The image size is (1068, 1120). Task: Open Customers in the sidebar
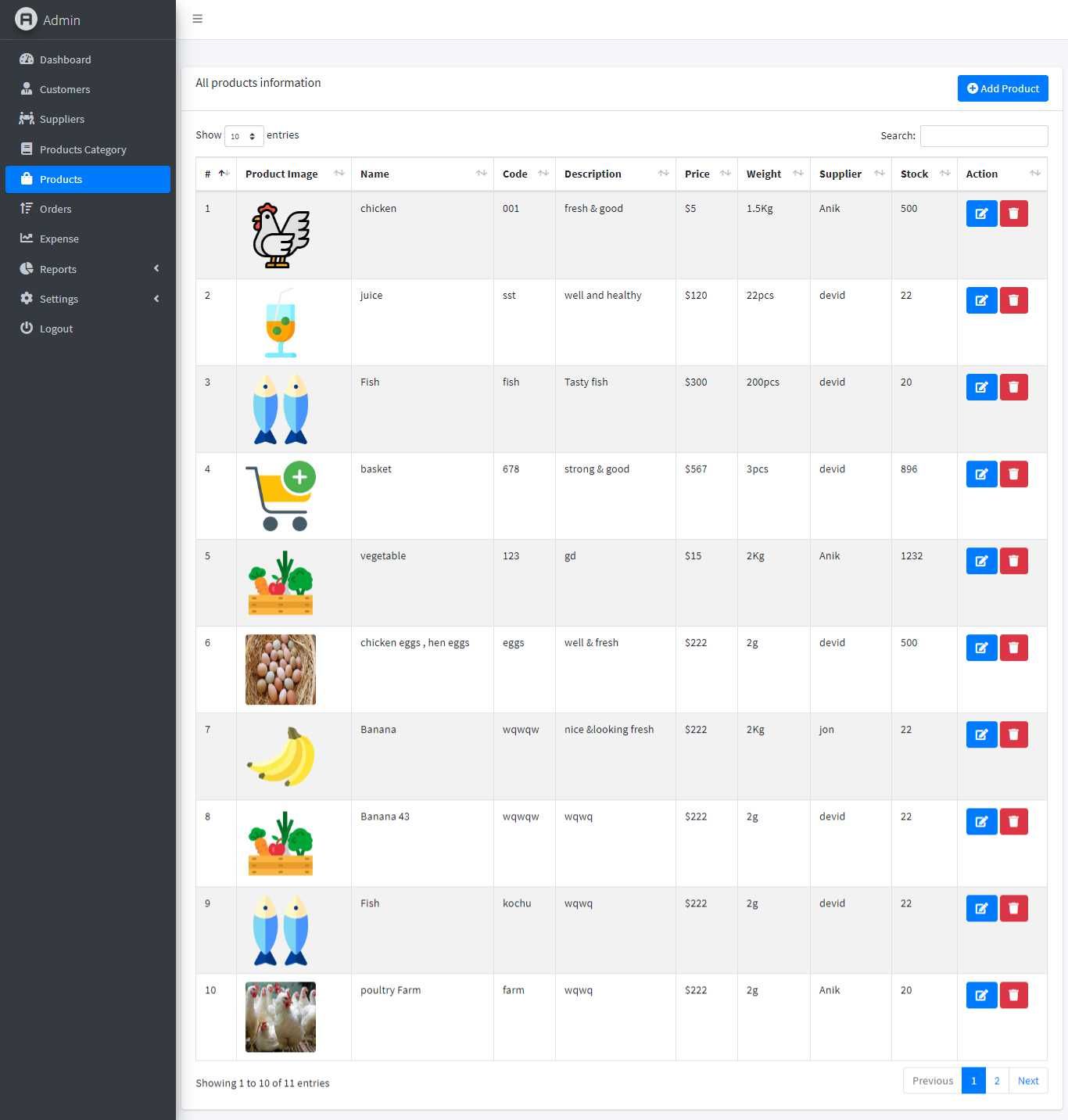(x=65, y=89)
